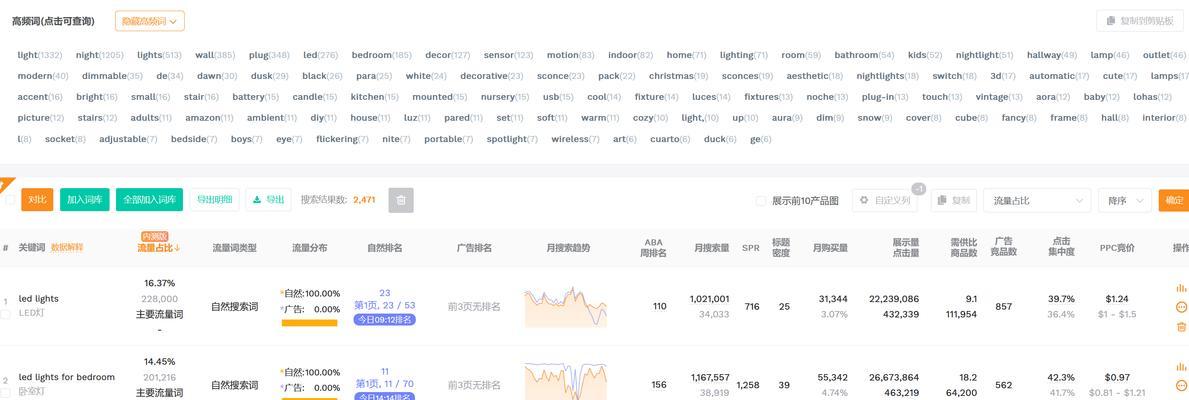Confirm sorting with the 确定 button
1189x400 pixels.
[1174, 200]
